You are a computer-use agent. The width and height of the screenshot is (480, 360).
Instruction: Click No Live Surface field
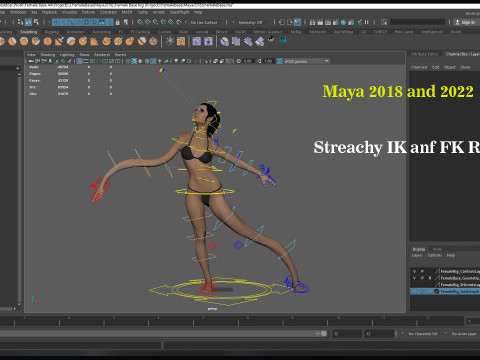(x=204, y=22)
